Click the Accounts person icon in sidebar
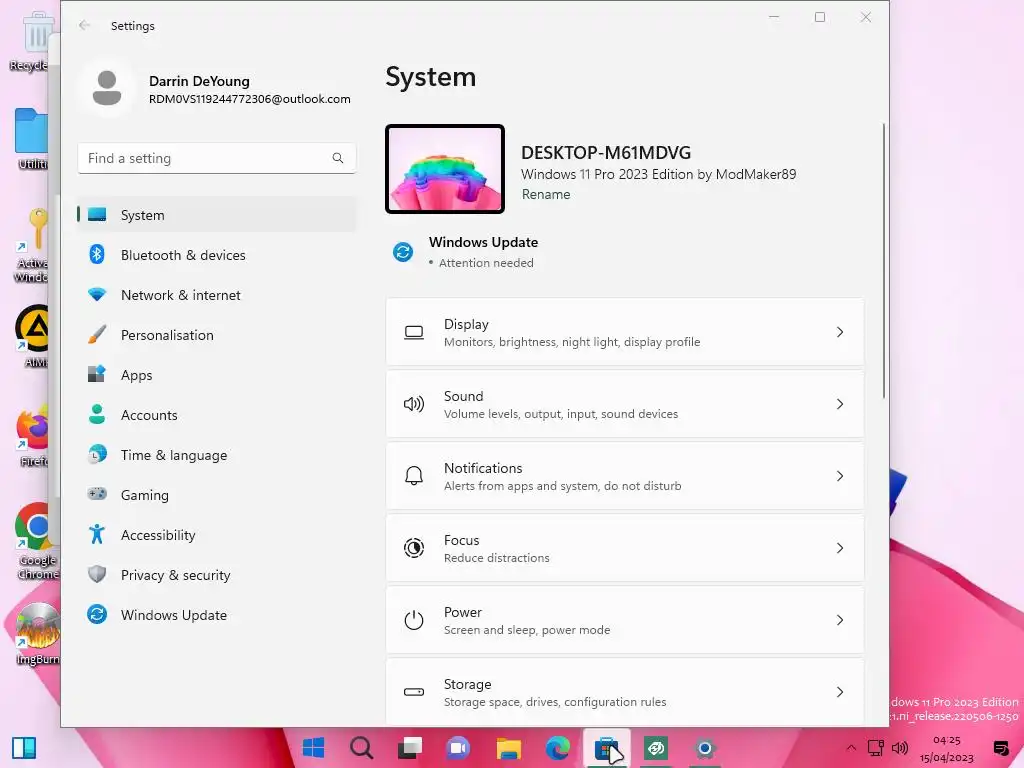Image resolution: width=1024 pixels, height=768 pixels. pyautogui.click(x=97, y=415)
